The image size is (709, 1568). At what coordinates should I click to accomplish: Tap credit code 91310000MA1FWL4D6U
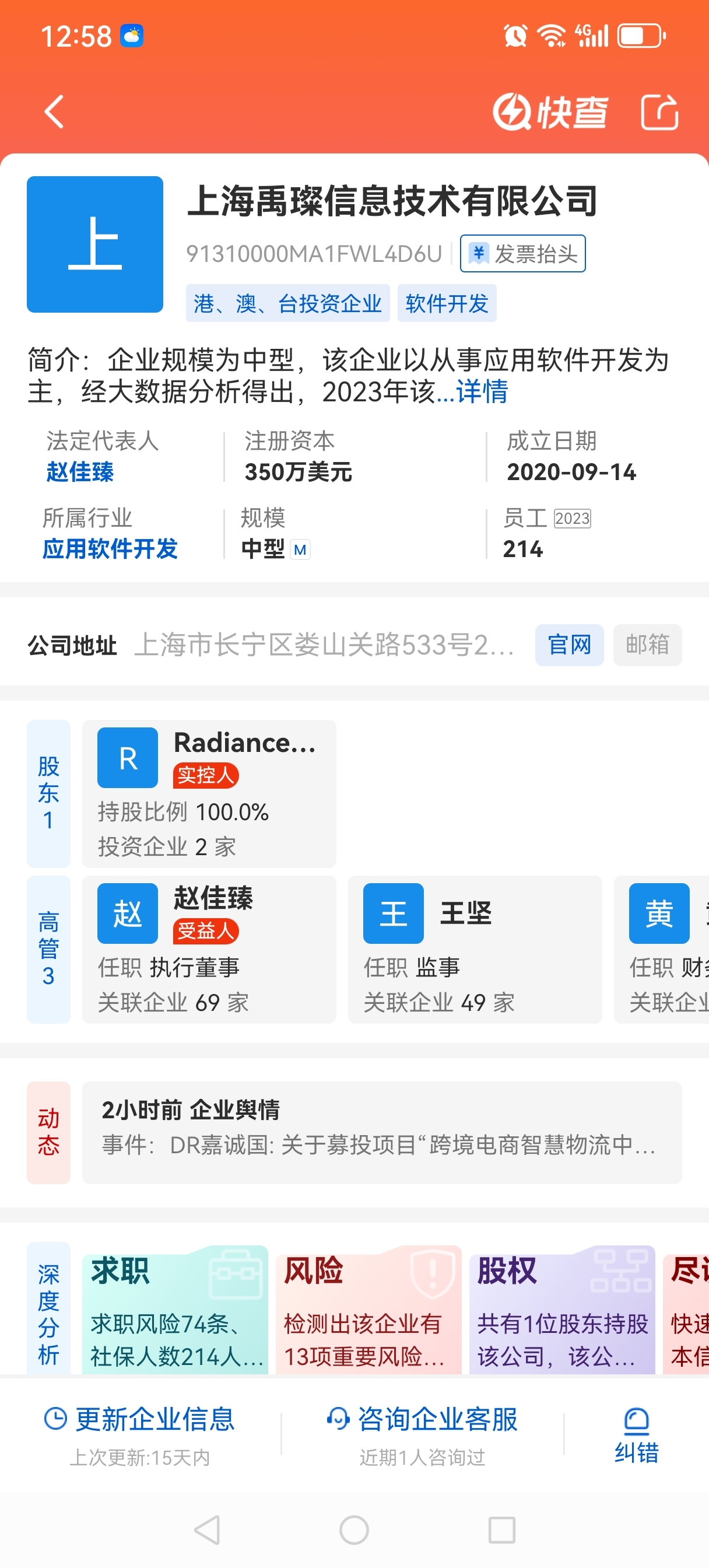[x=314, y=254]
